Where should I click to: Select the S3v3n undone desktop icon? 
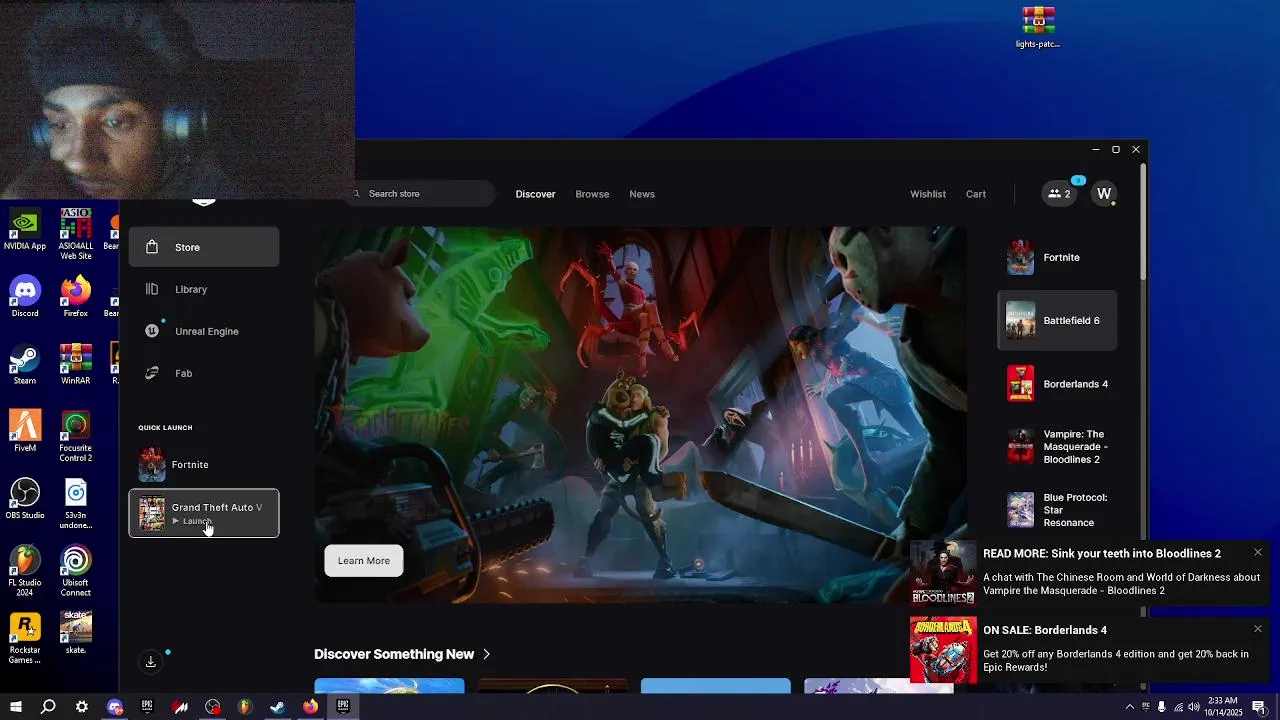(76, 504)
